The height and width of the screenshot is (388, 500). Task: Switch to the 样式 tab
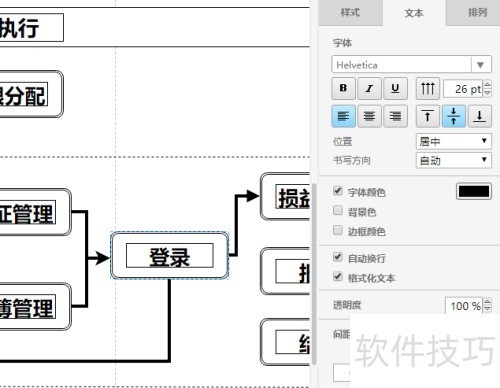[350, 13]
